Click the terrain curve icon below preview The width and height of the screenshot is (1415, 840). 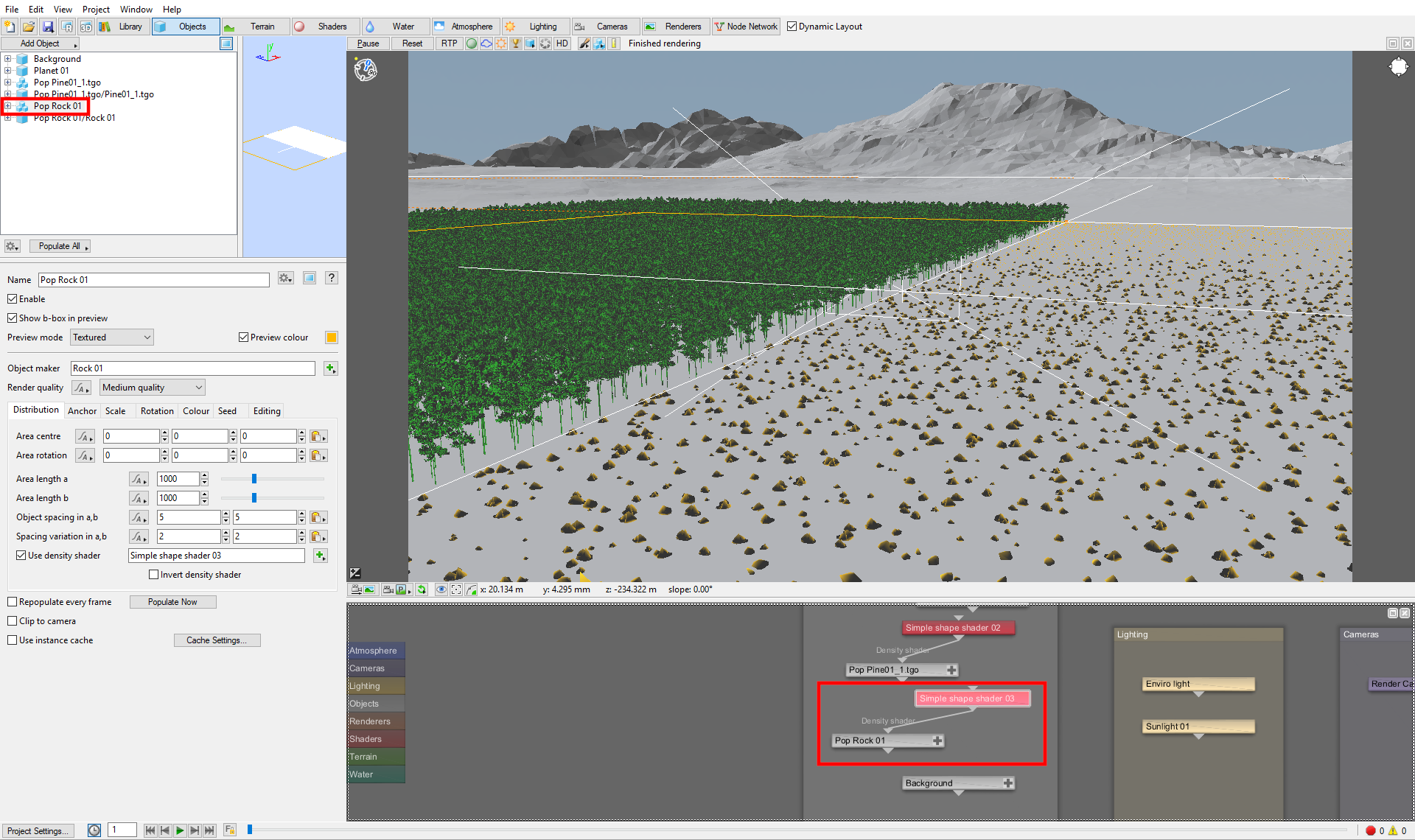click(x=472, y=589)
